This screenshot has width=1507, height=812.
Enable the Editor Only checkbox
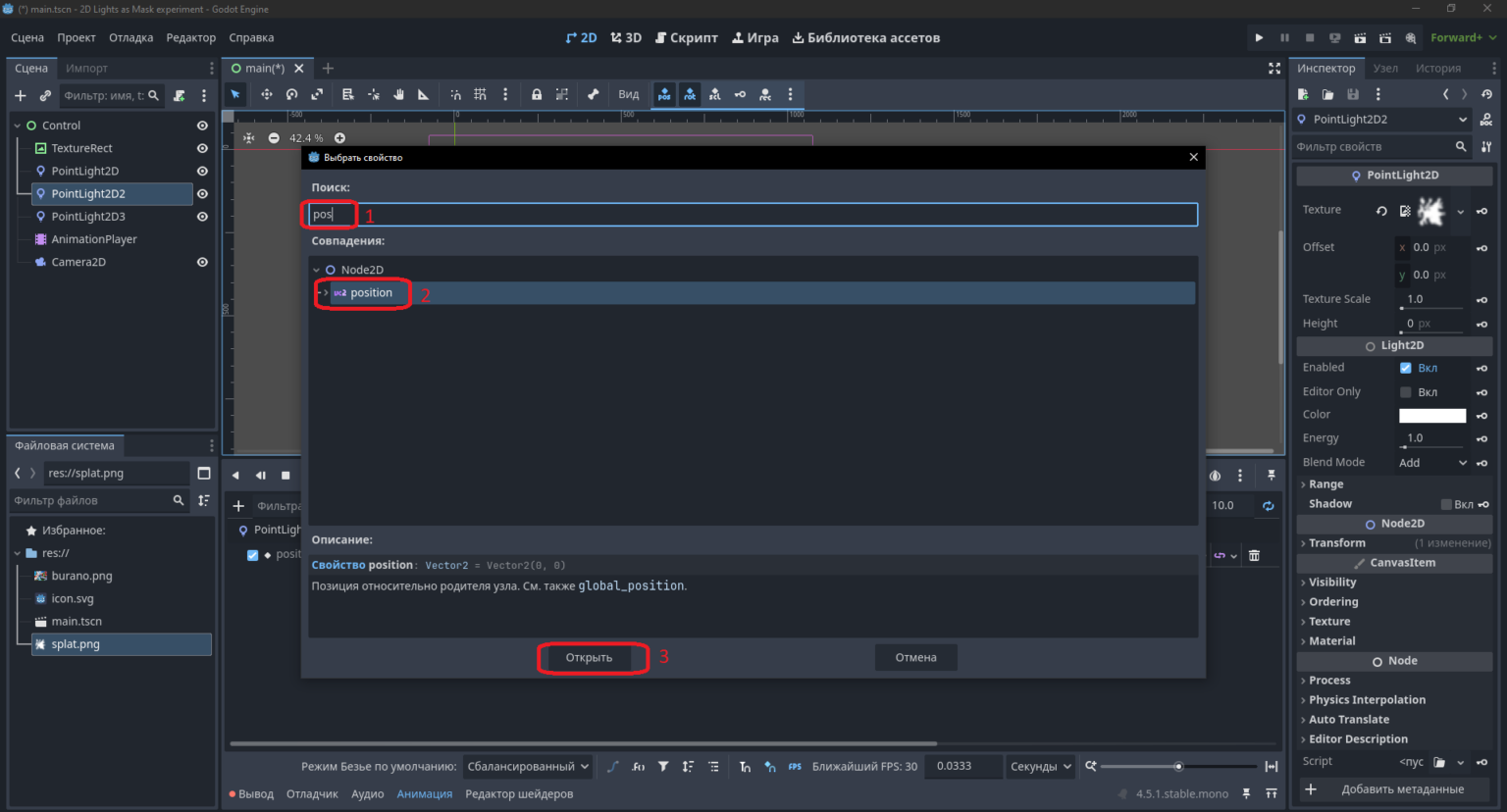(1405, 391)
